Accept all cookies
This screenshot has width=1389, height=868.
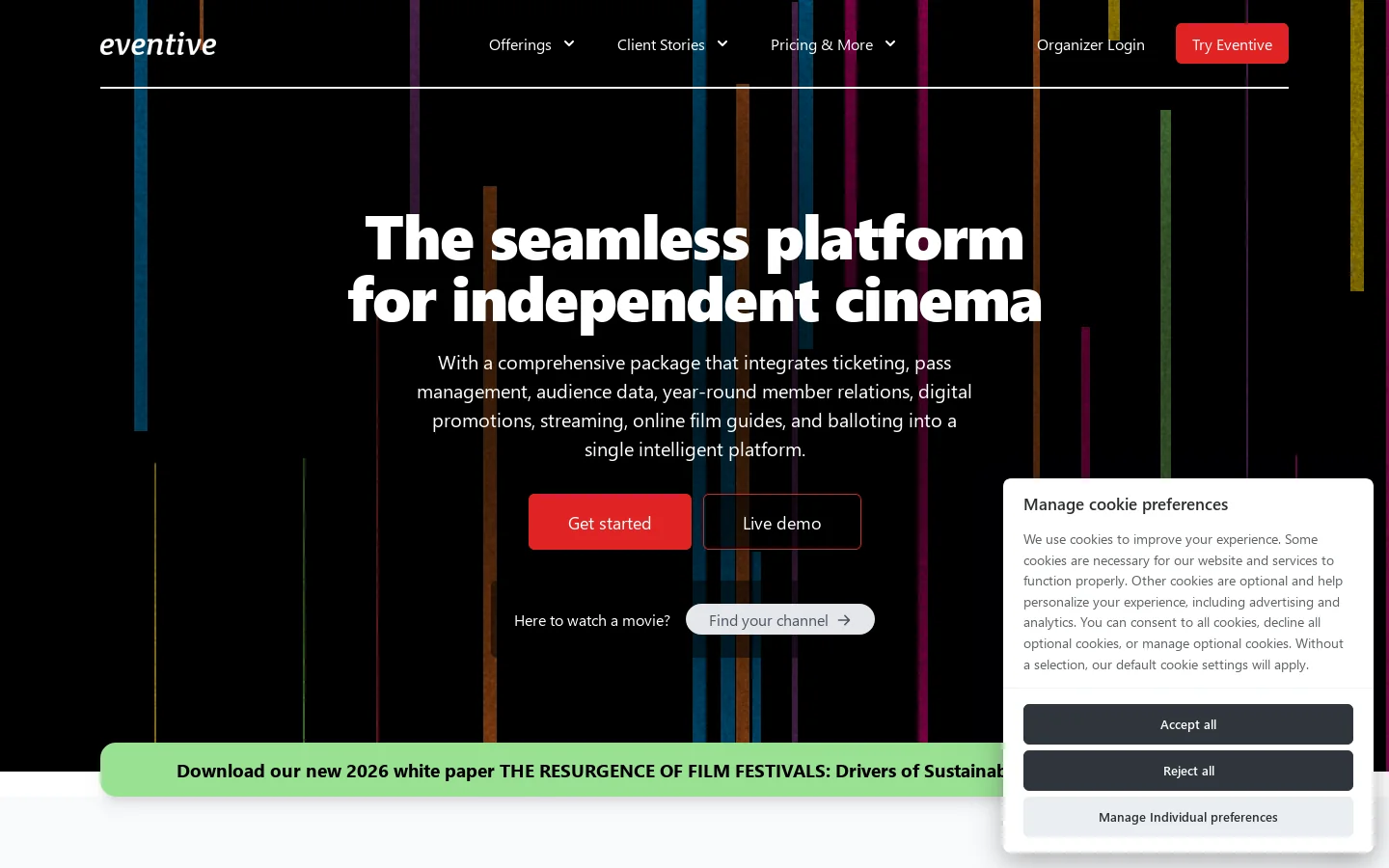[1188, 724]
